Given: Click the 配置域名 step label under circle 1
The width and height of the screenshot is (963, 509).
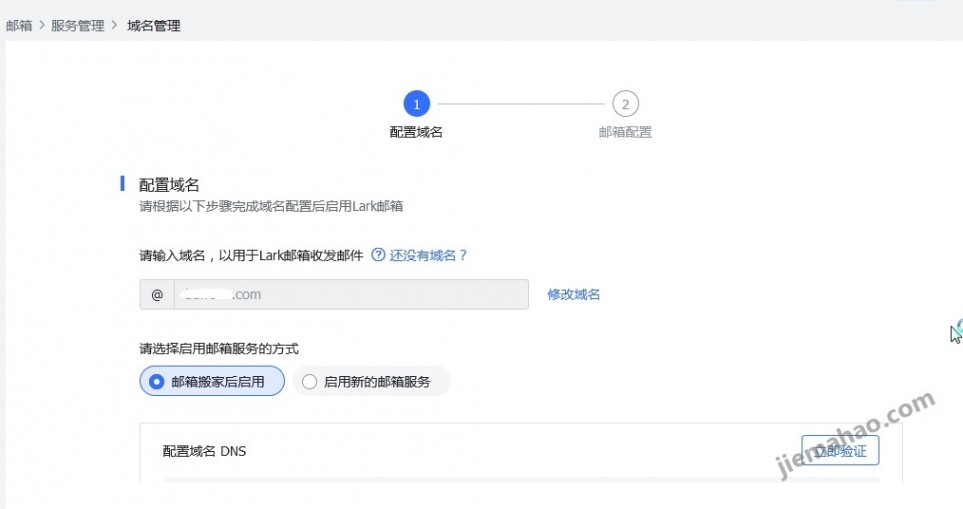Looking at the screenshot, I should click(416, 132).
